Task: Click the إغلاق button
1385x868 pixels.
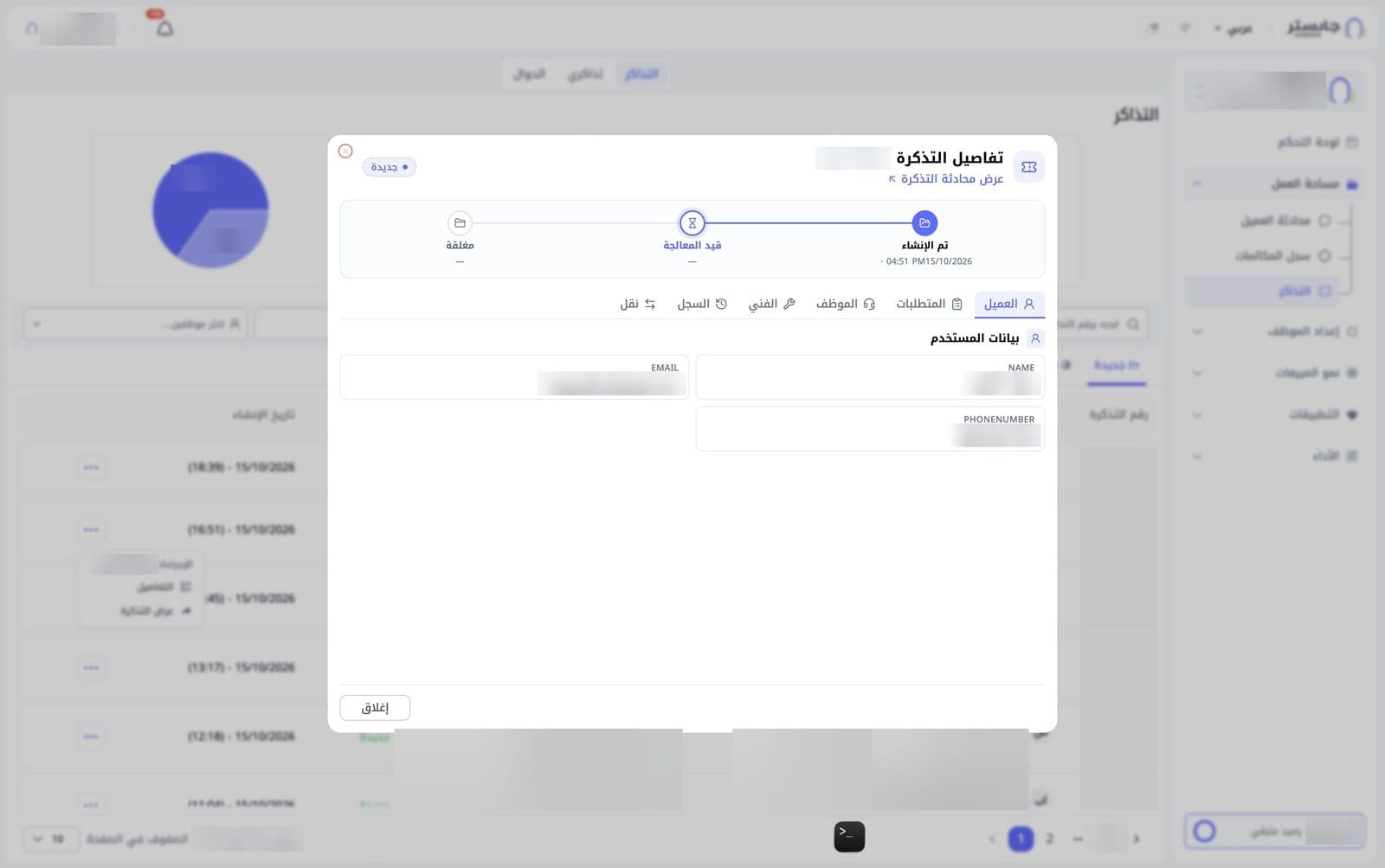Action: point(375,708)
